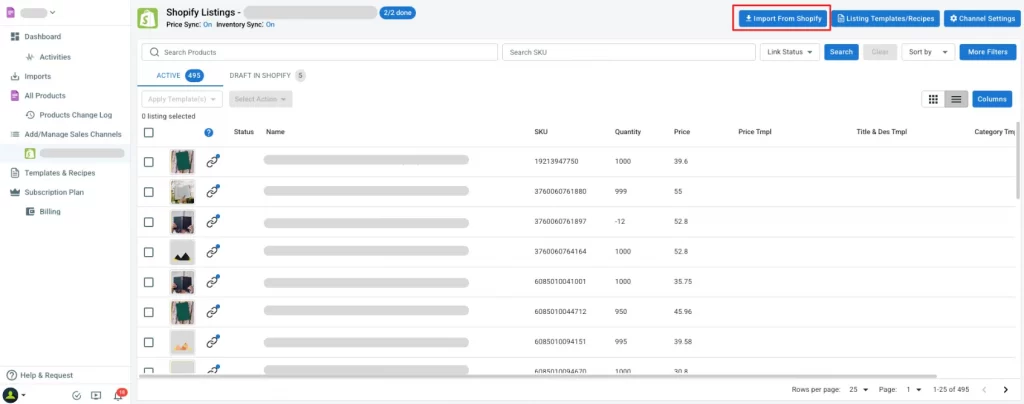The image size is (1024, 404).
Task: Click the Help & Request question mark icon
Action: [x=11, y=375]
